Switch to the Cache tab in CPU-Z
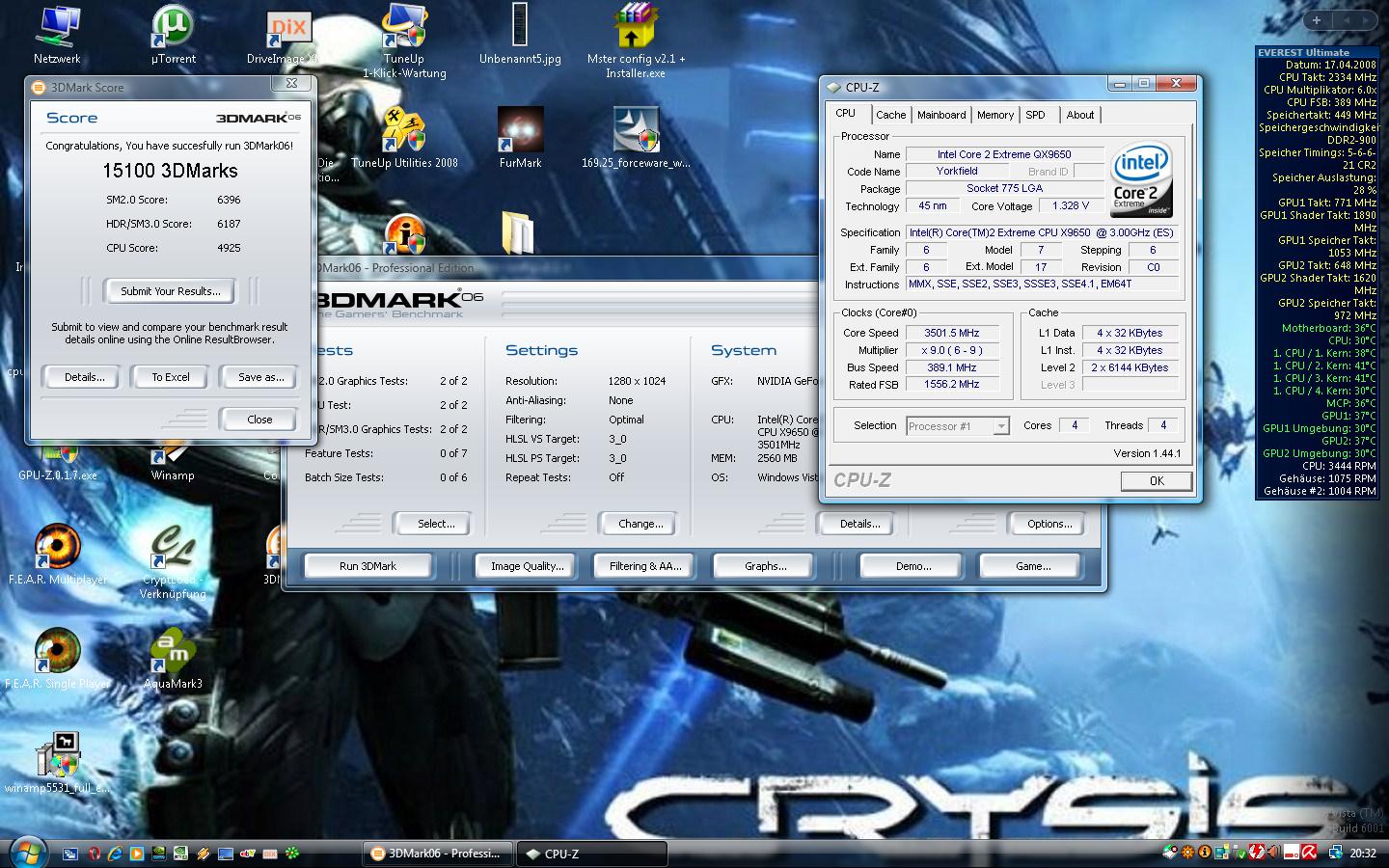 [x=890, y=115]
